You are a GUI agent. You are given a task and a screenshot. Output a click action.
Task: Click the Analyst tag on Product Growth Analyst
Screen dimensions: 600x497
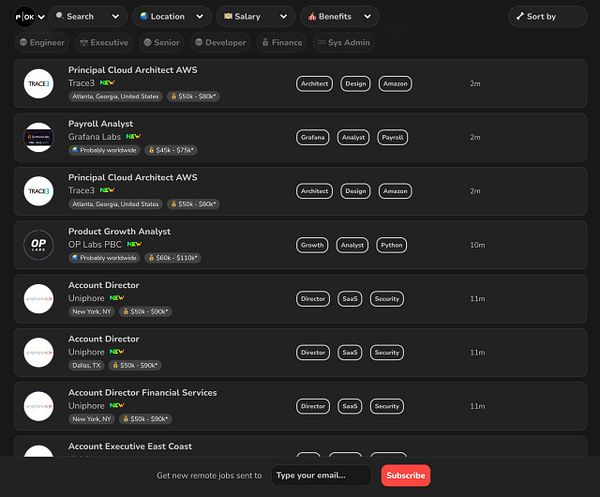pyautogui.click(x=352, y=245)
